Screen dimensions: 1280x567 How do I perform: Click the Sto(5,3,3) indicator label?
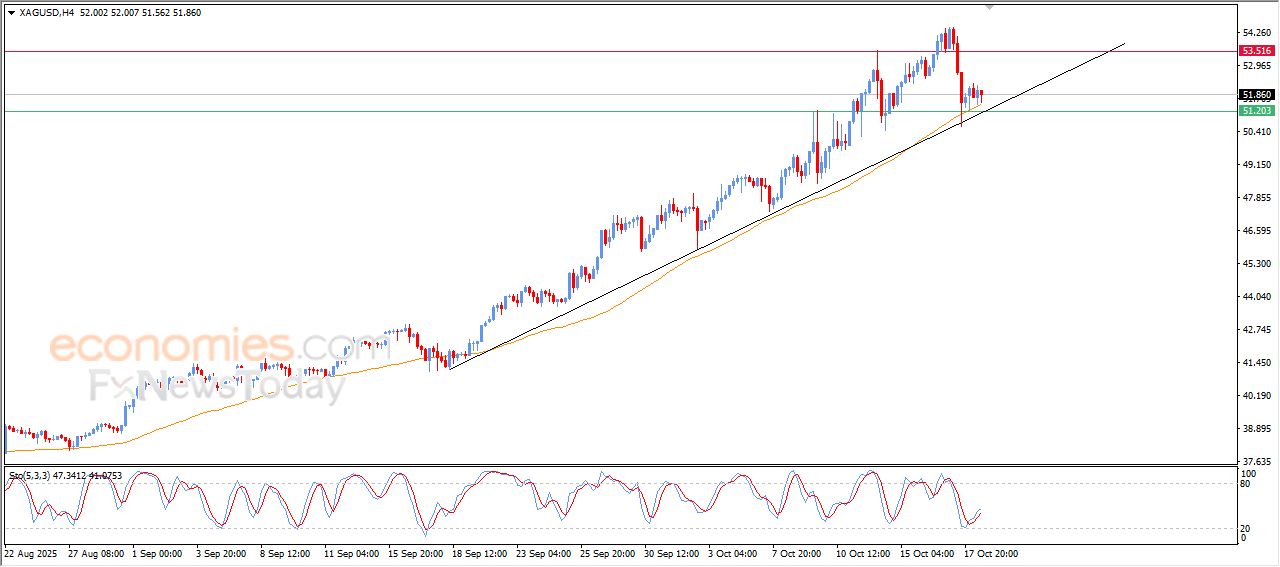38,476
